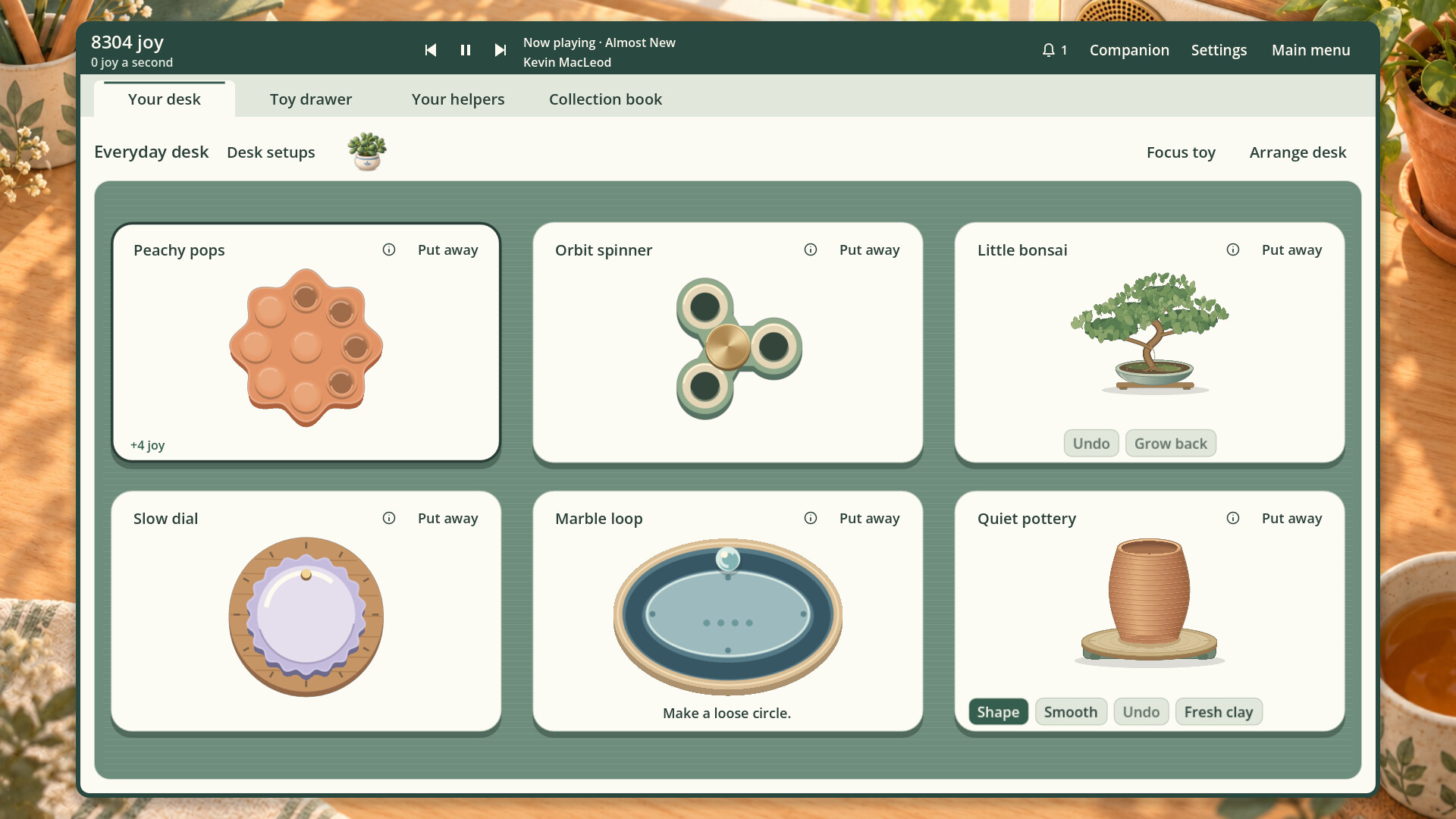Return to the Main menu
Viewport: 1456px width, 819px height.
coord(1310,50)
